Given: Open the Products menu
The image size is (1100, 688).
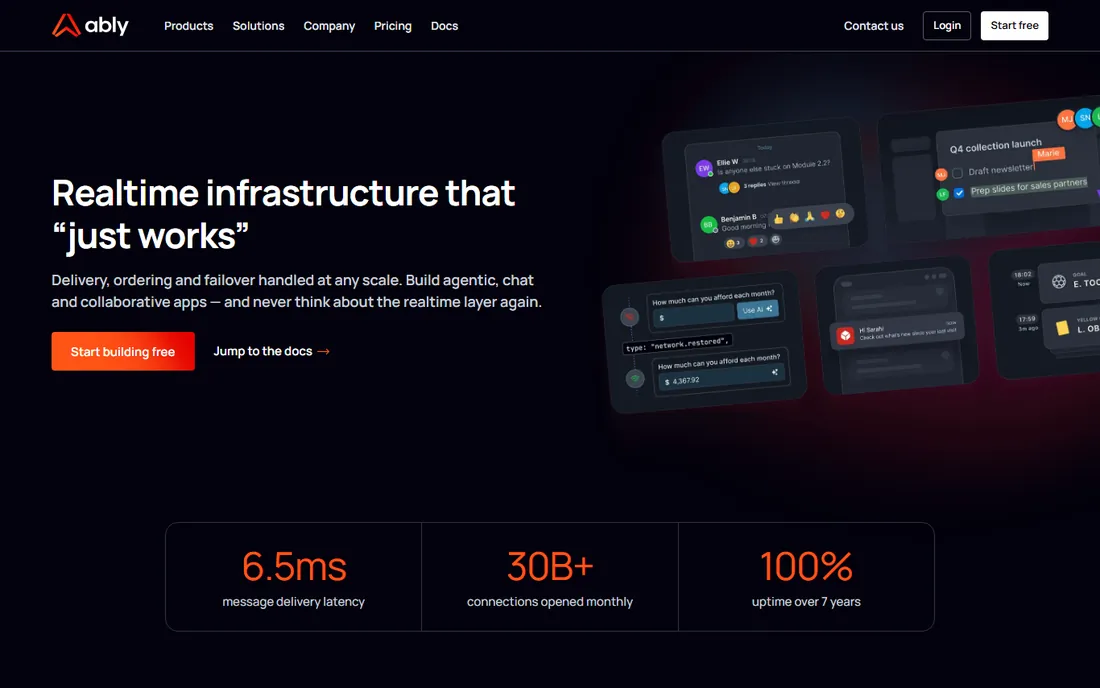Looking at the screenshot, I should (x=189, y=26).
